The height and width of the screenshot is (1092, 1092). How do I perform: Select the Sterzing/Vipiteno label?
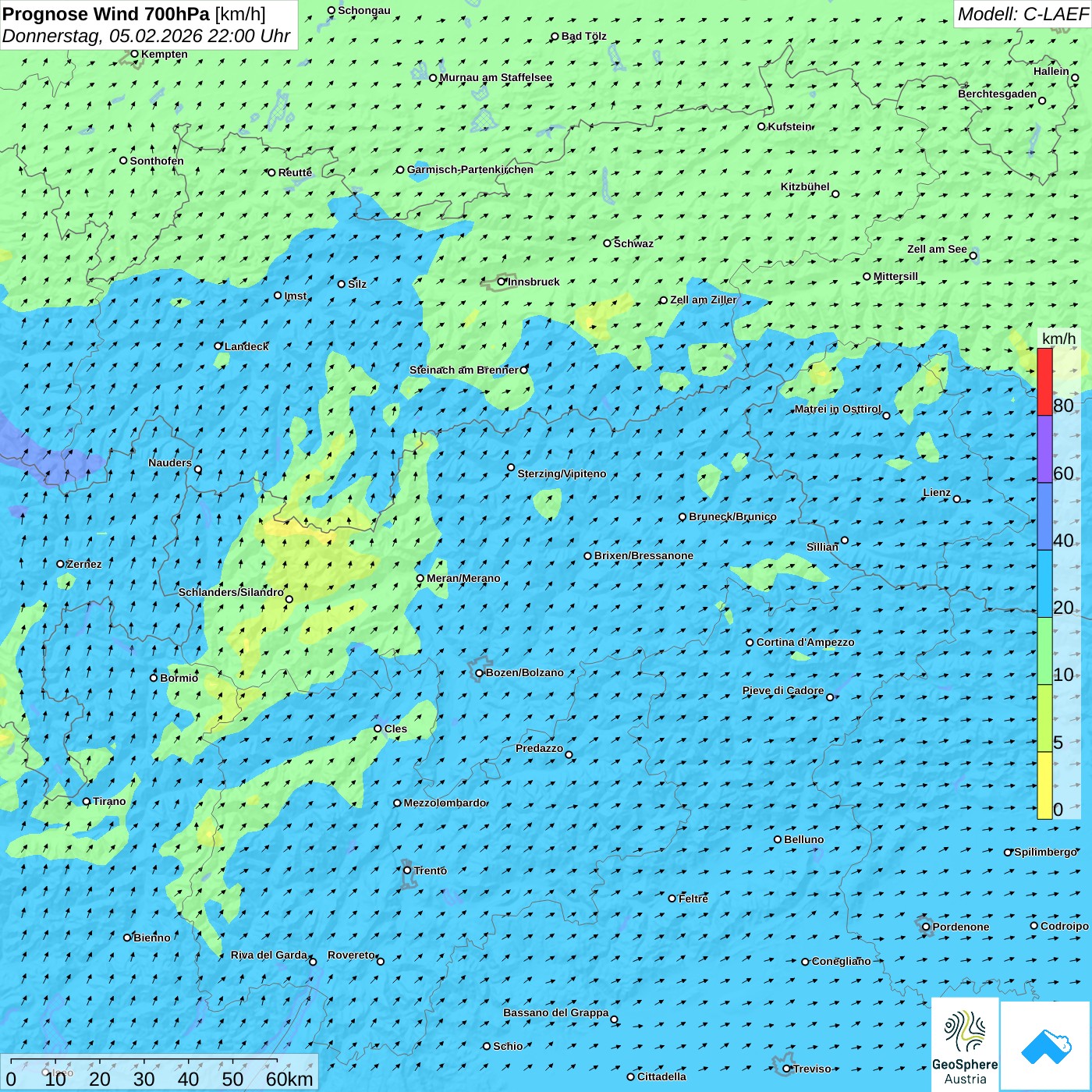click(562, 473)
